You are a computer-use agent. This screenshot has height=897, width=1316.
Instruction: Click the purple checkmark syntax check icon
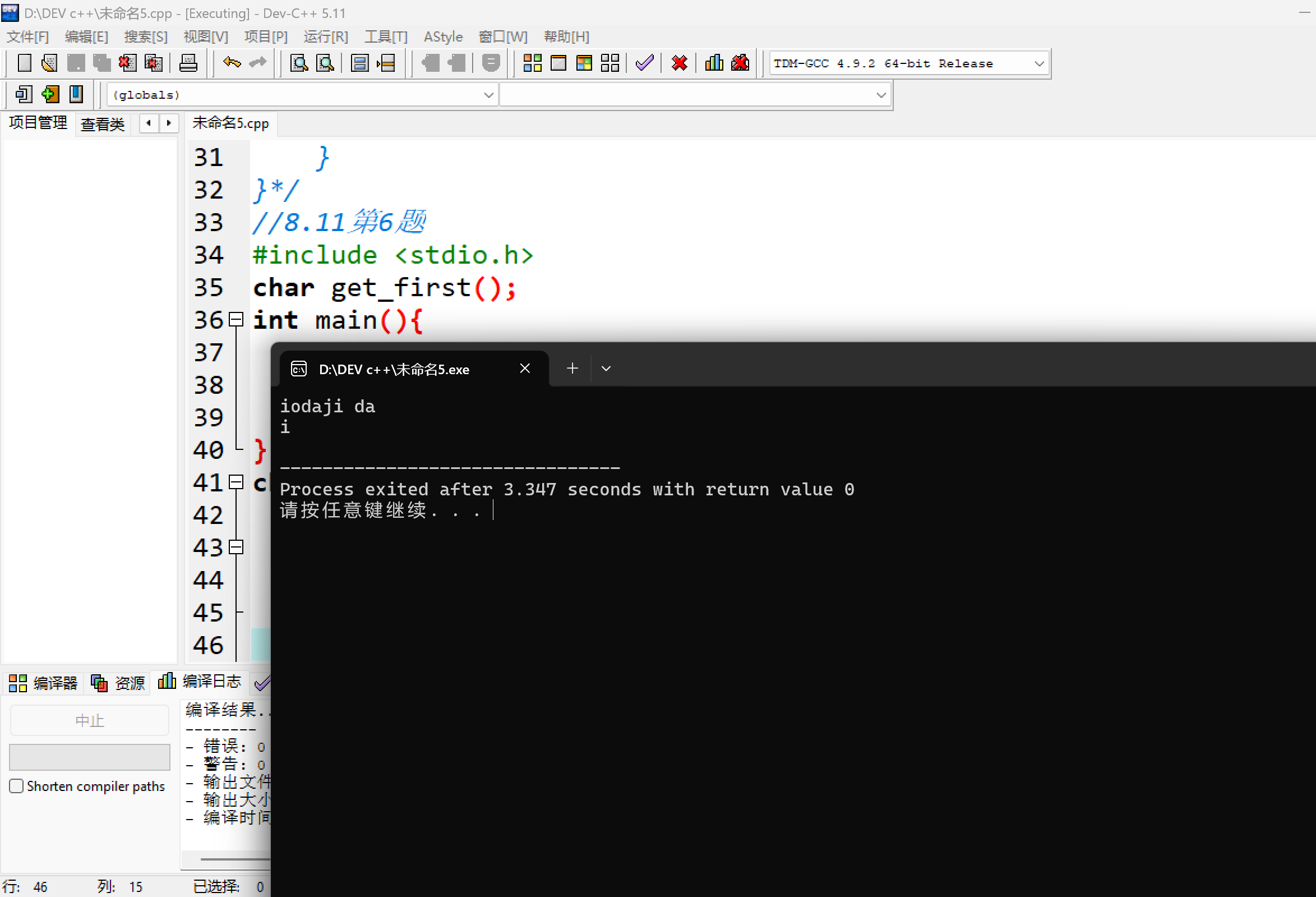(644, 63)
